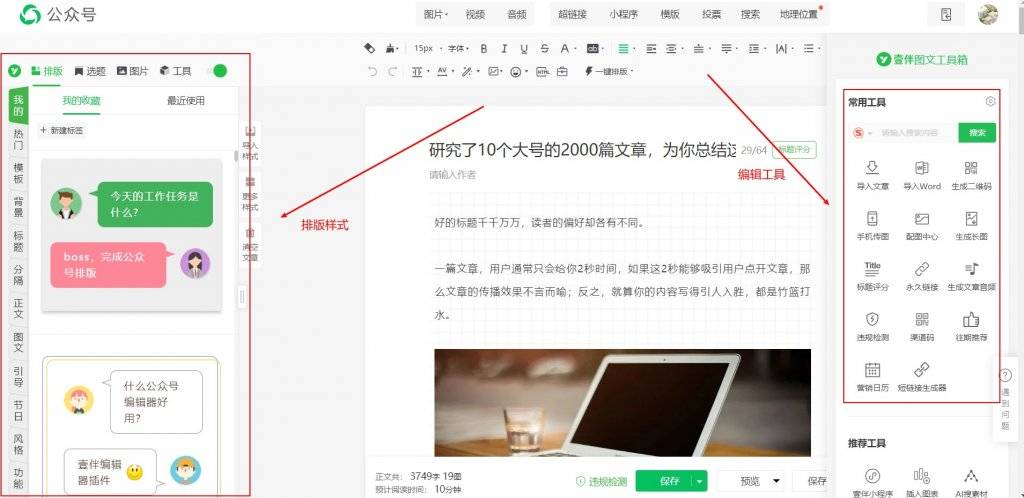Click 视频 in the top insert bar
Viewport: 1024px width, 498px height.
(475, 14)
